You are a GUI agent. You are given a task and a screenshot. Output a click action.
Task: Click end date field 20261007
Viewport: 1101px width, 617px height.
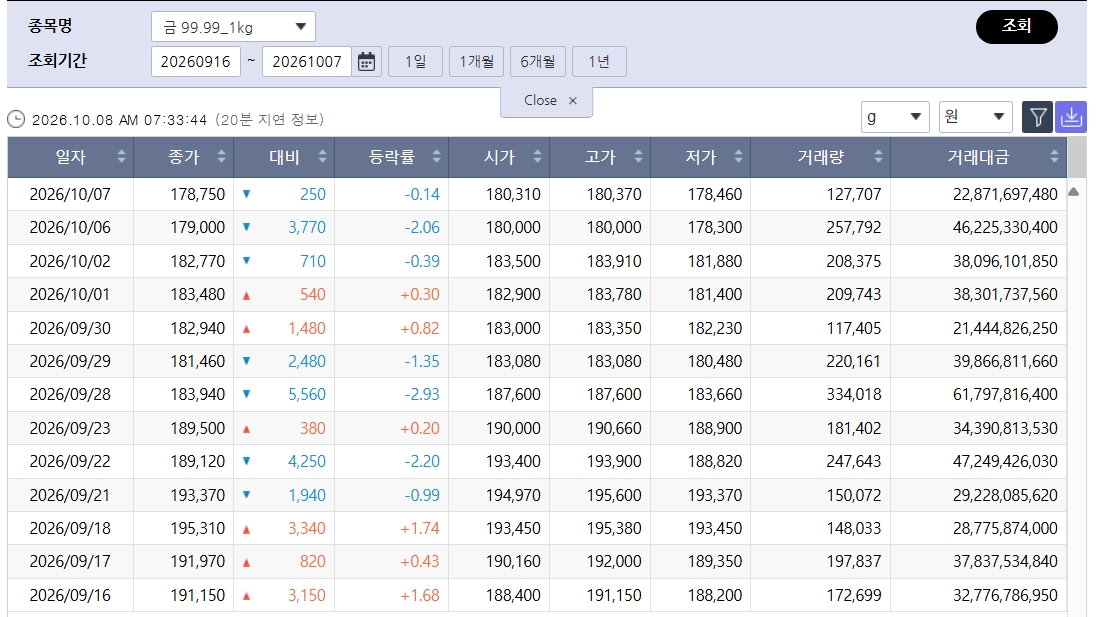point(307,62)
